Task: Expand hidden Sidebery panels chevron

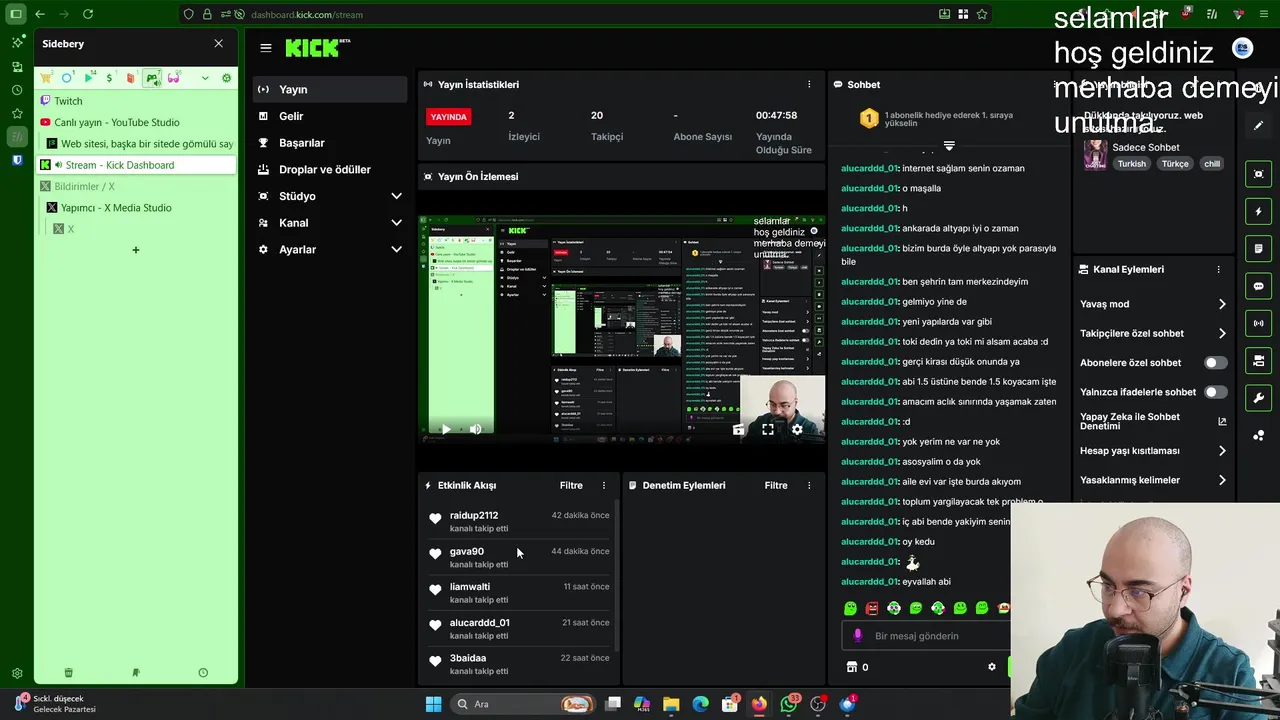Action: pos(205,78)
